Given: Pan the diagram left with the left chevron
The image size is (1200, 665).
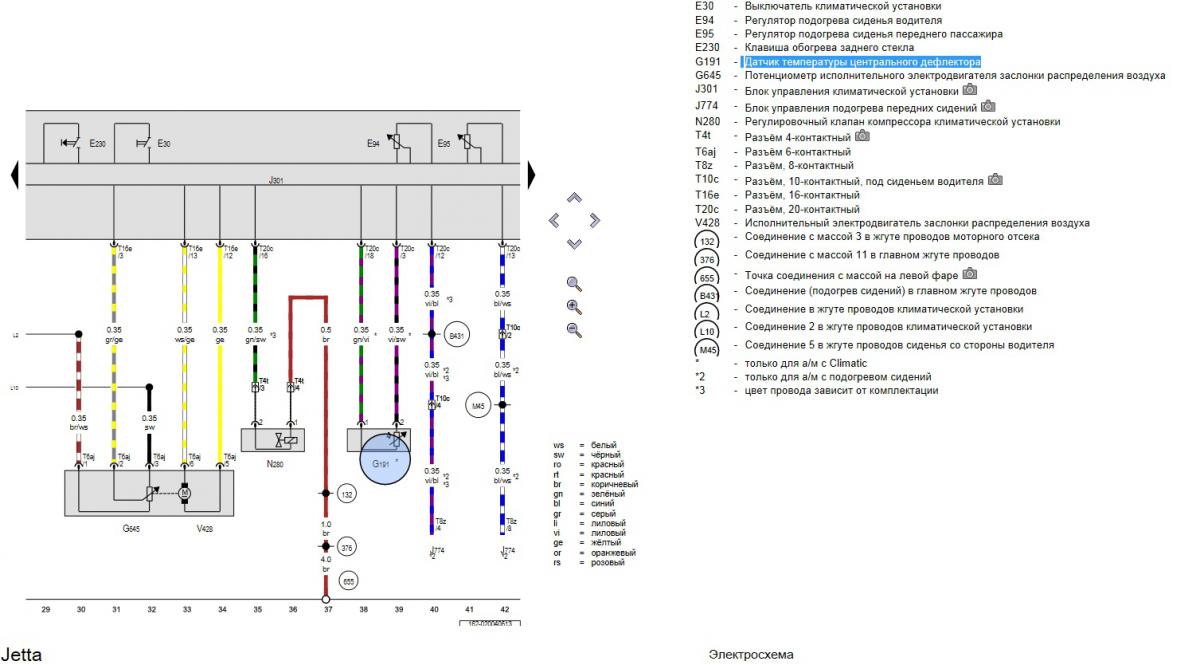Looking at the screenshot, I should [552, 220].
